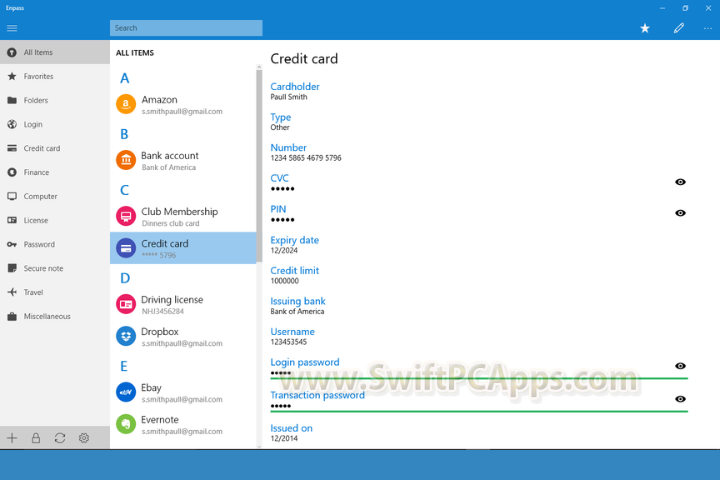Select the Dropbox icon in list

pos(126,336)
